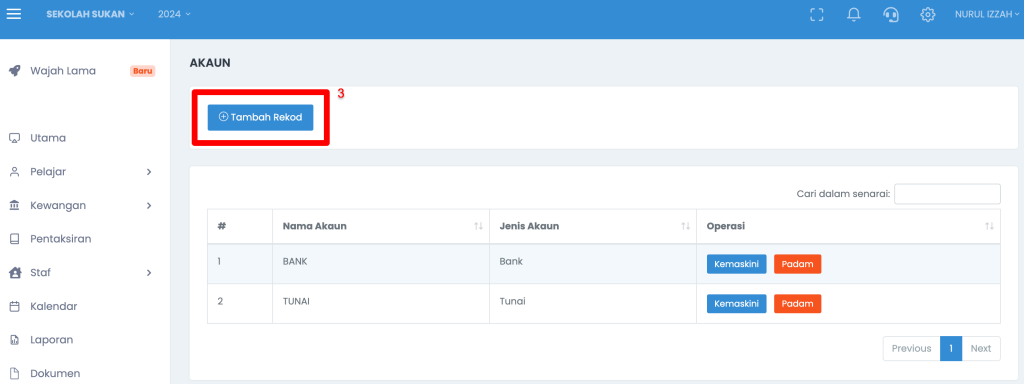Expand the Staf submenu chevron

coord(149,272)
